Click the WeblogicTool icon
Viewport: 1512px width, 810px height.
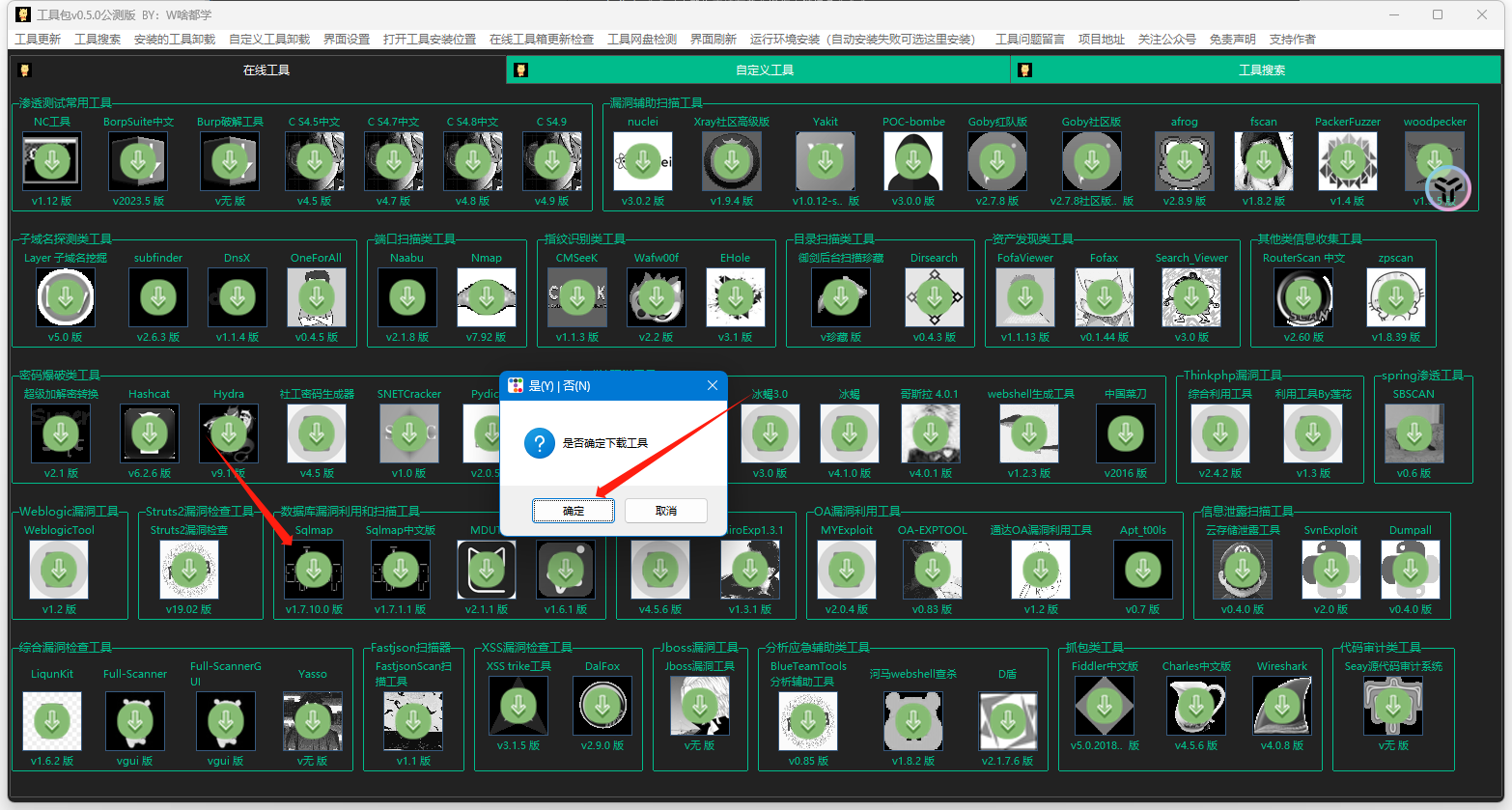pyautogui.click(x=59, y=570)
